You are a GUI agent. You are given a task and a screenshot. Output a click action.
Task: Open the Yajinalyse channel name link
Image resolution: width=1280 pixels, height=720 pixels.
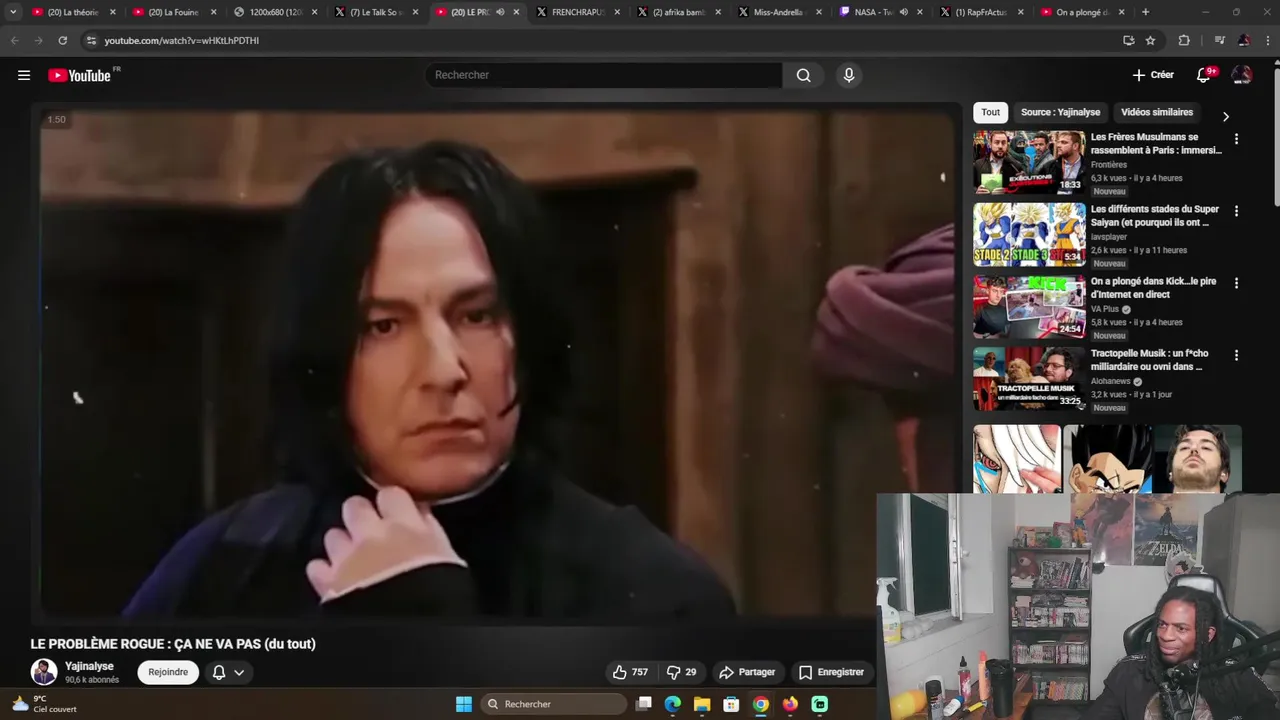point(89,666)
